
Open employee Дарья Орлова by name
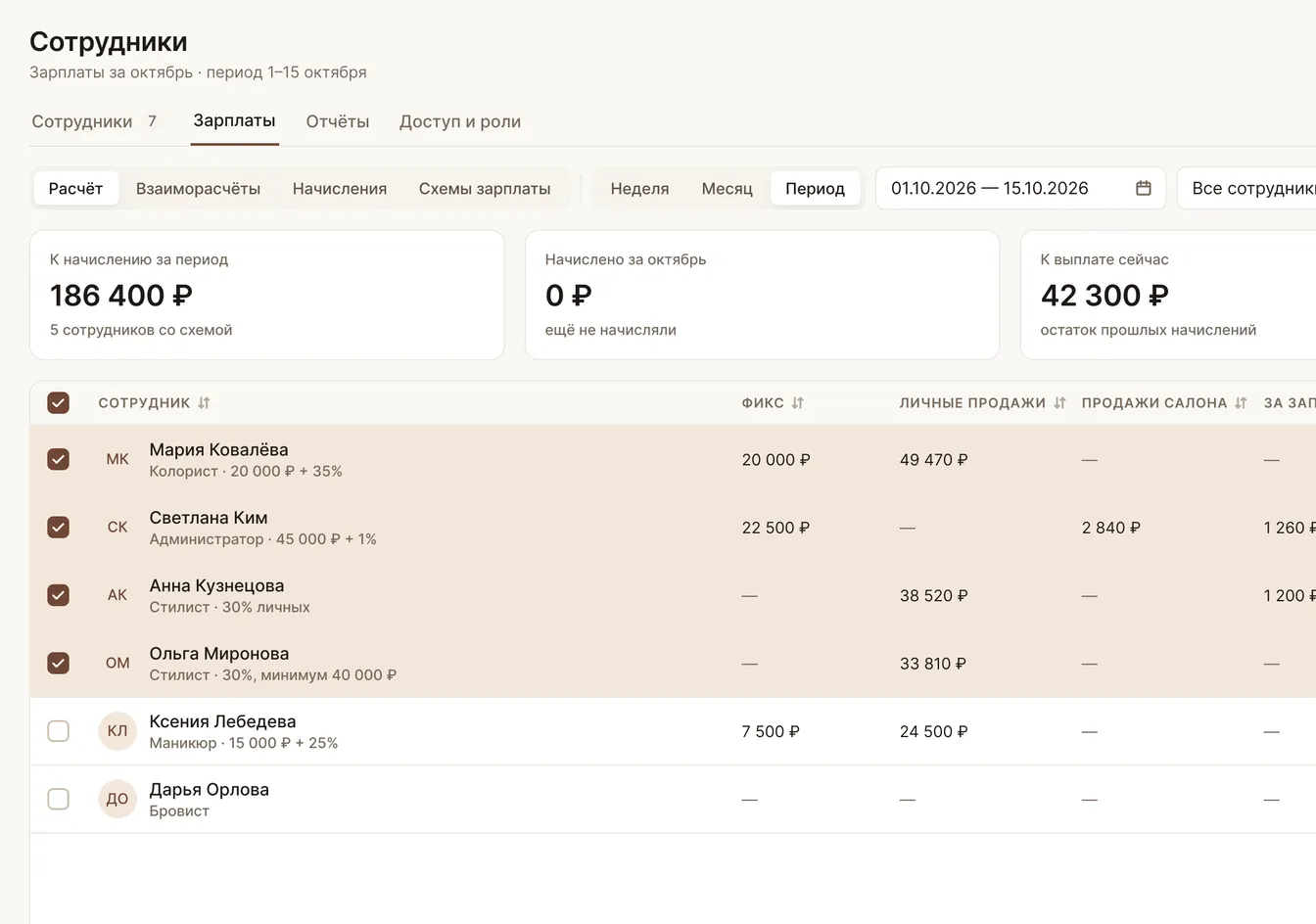click(x=210, y=790)
